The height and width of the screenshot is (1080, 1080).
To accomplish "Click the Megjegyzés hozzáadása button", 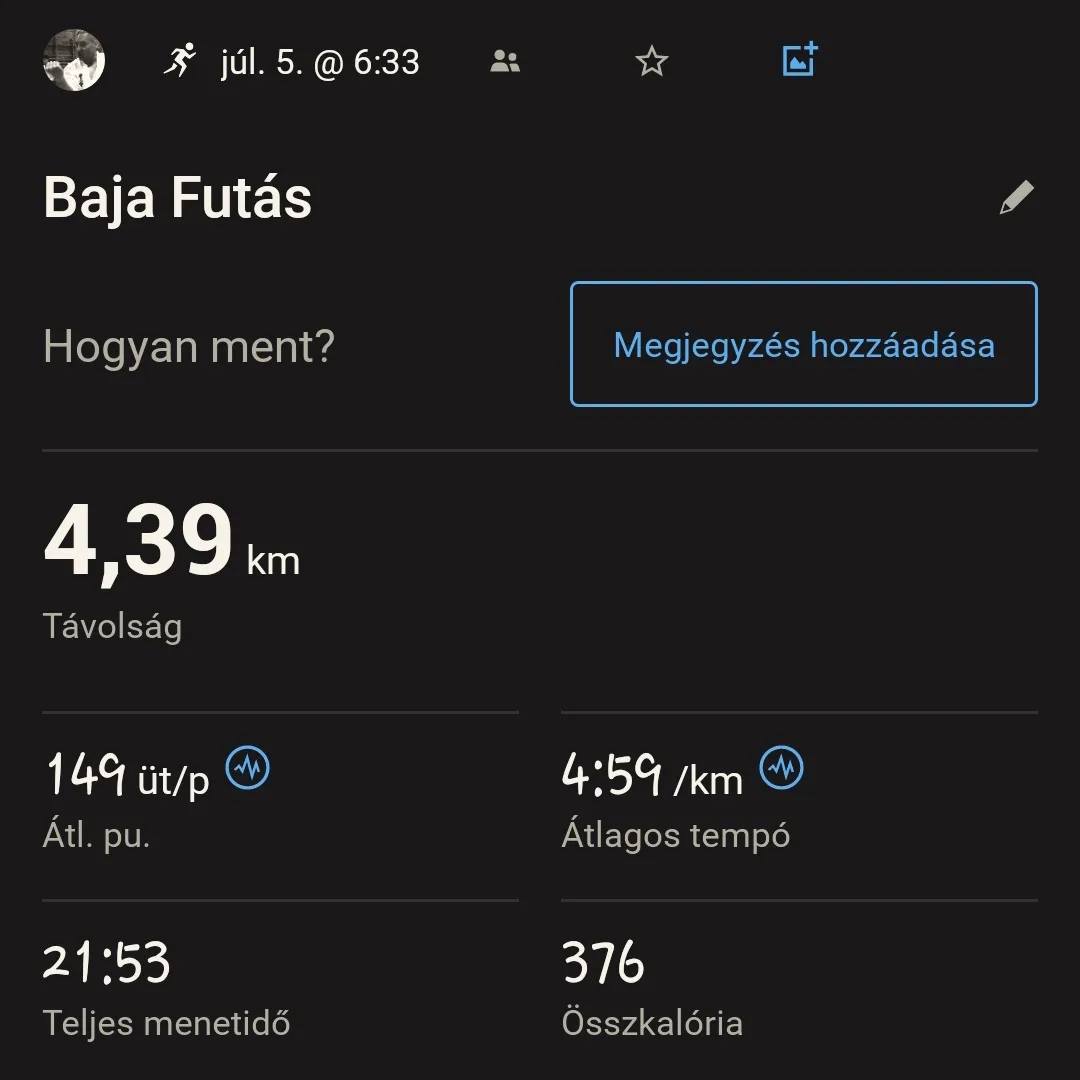I will click(803, 344).
